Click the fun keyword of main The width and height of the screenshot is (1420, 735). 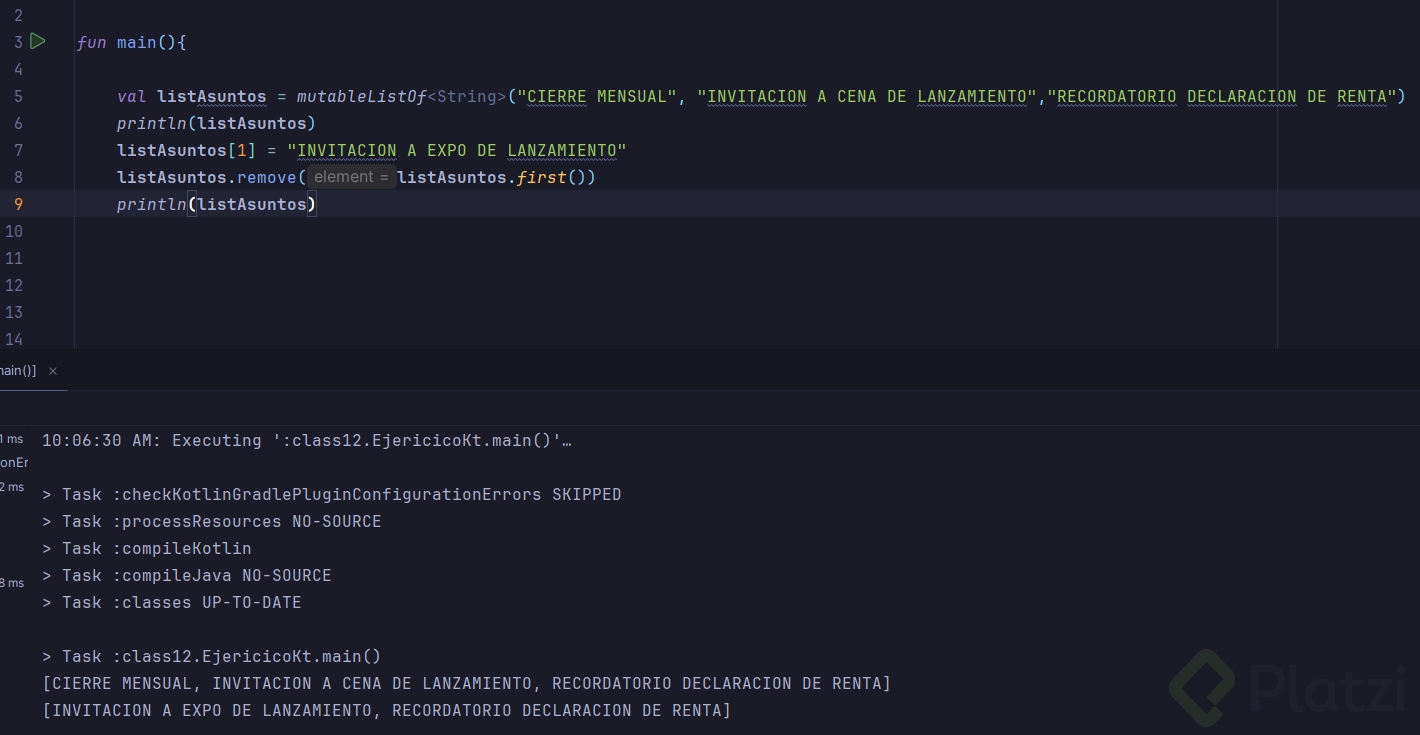point(91,43)
